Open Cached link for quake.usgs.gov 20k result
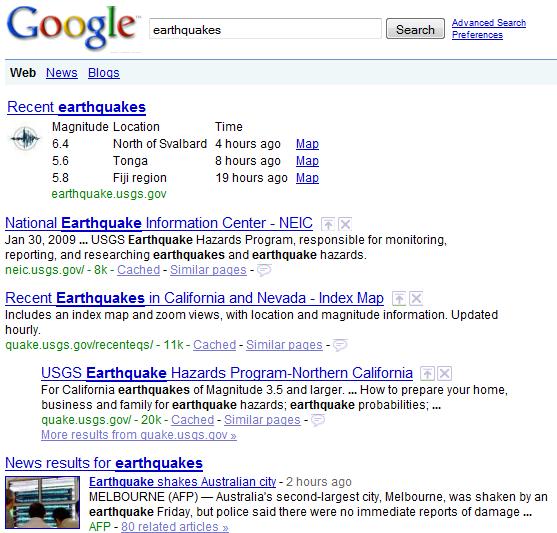The image size is (557, 533). (x=193, y=420)
